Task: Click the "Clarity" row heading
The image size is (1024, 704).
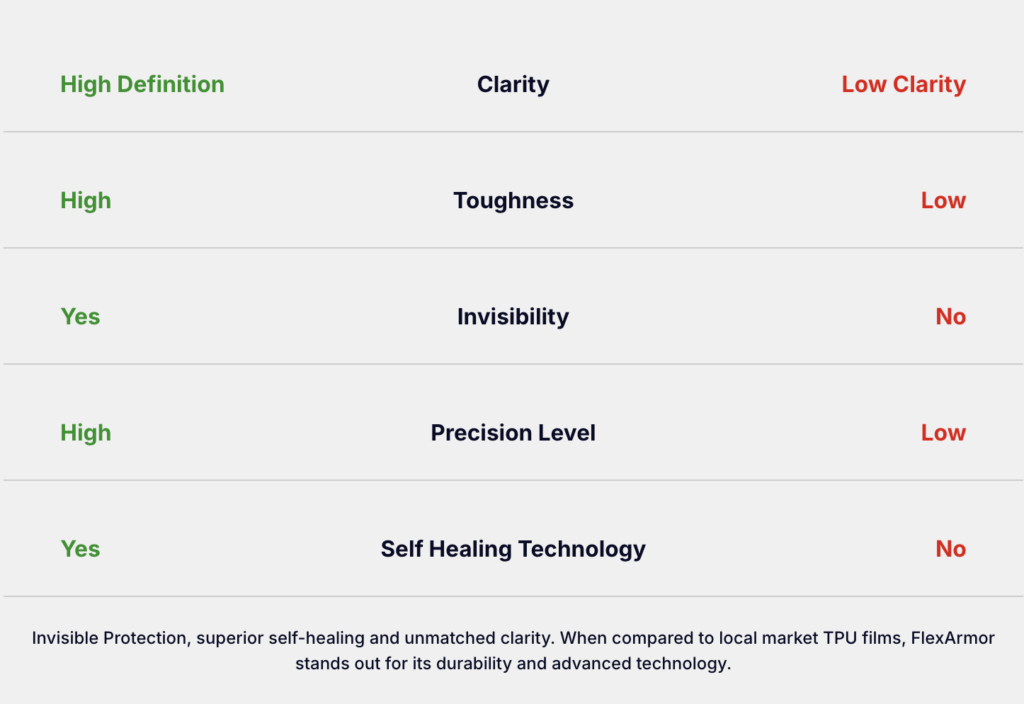Action: (513, 85)
